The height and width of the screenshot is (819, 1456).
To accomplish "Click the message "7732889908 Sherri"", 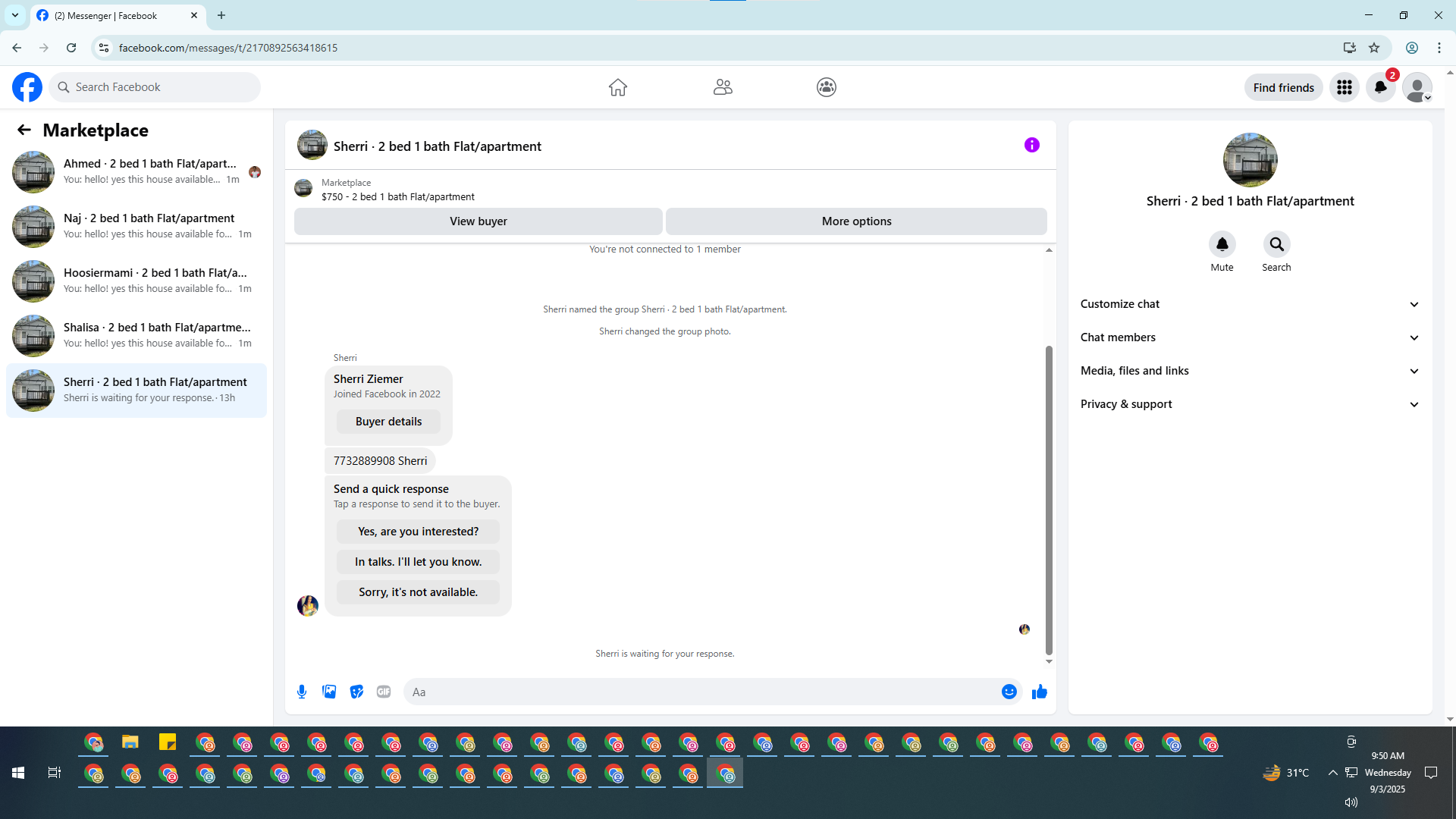I will [x=381, y=461].
